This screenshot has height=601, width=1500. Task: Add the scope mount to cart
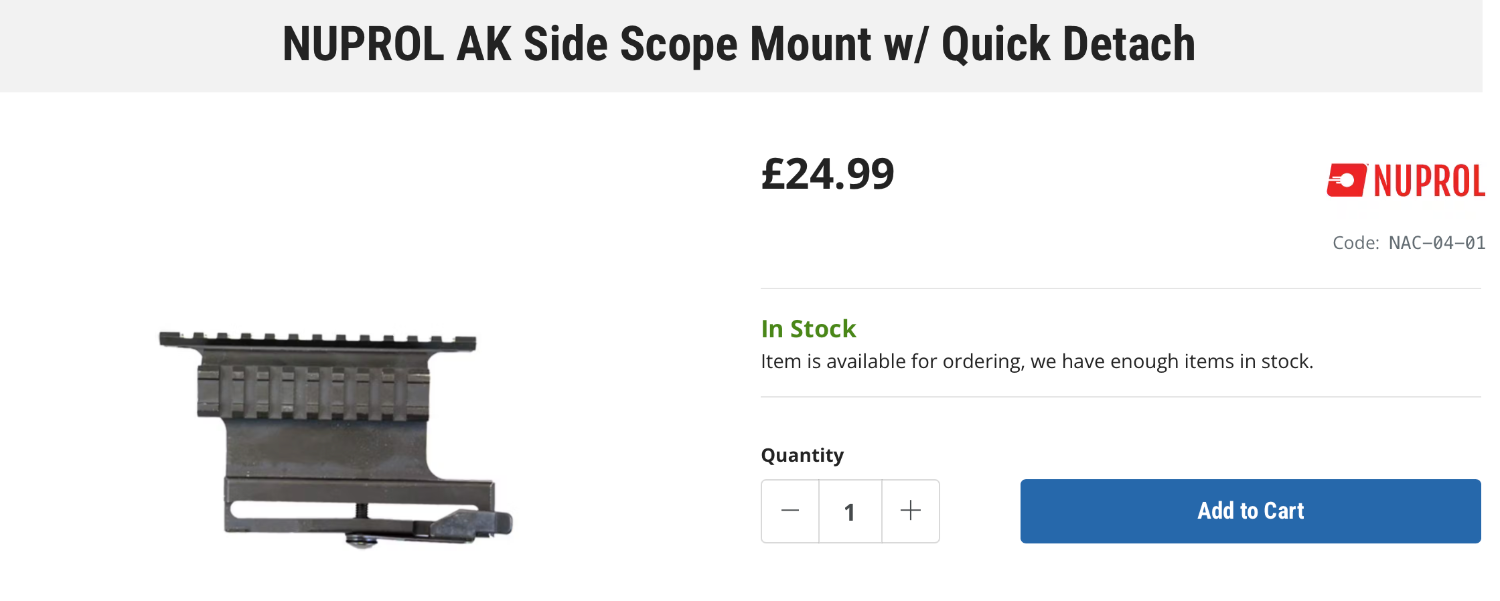1250,511
